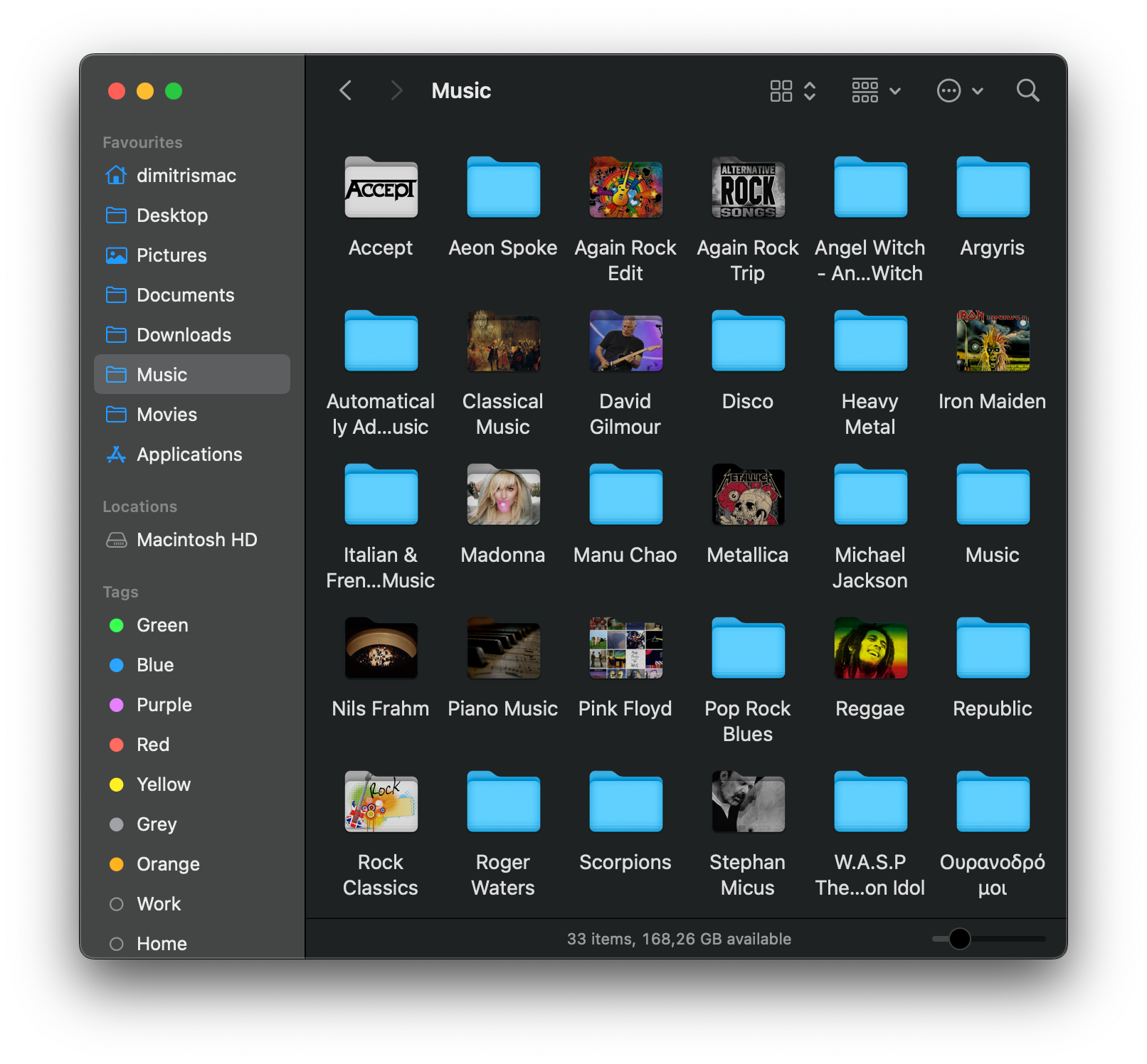
Task: Show items with the Yellow tag
Action: [192, 784]
